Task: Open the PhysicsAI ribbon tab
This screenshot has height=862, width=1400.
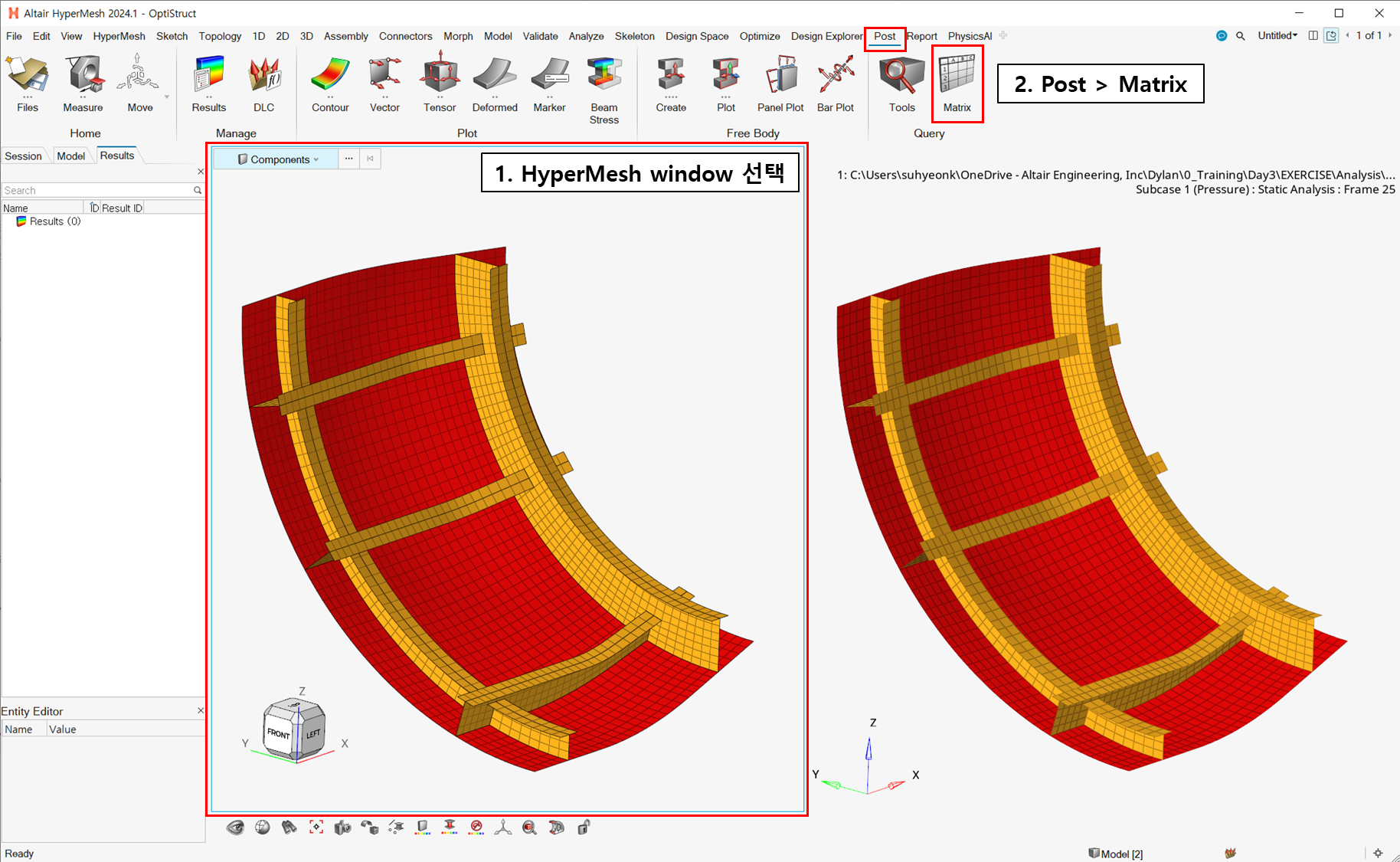Action: [x=970, y=36]
